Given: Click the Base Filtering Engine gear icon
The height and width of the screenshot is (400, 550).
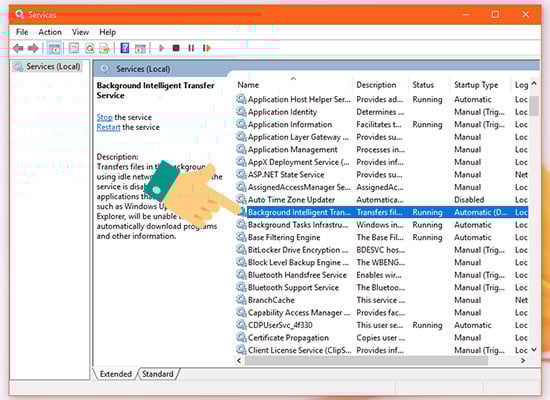Looking at the screenshot, I should pyautogui.click(x=241, y=237).
